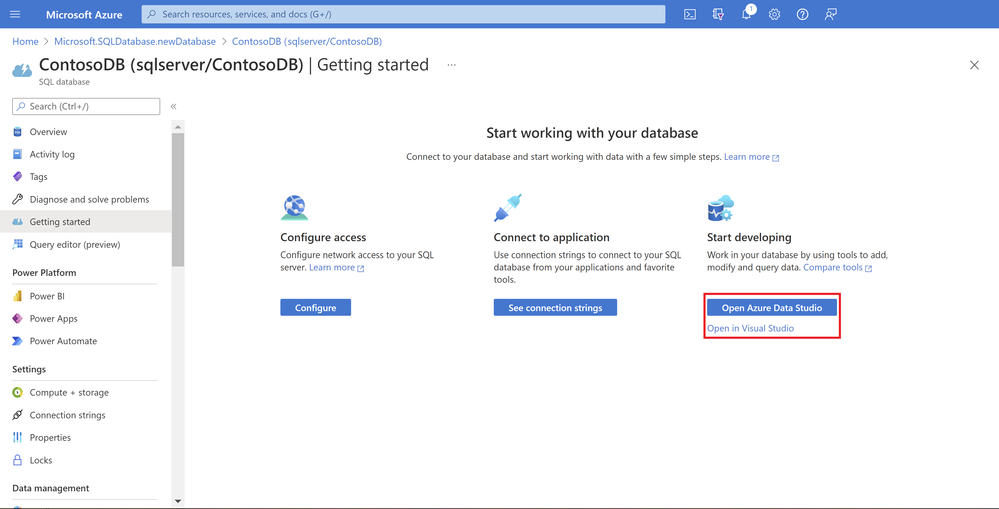Go to Microsoft.SQLDatabase.newDatabase breadcrumb
999x509 pixels.
pos(135,41)
